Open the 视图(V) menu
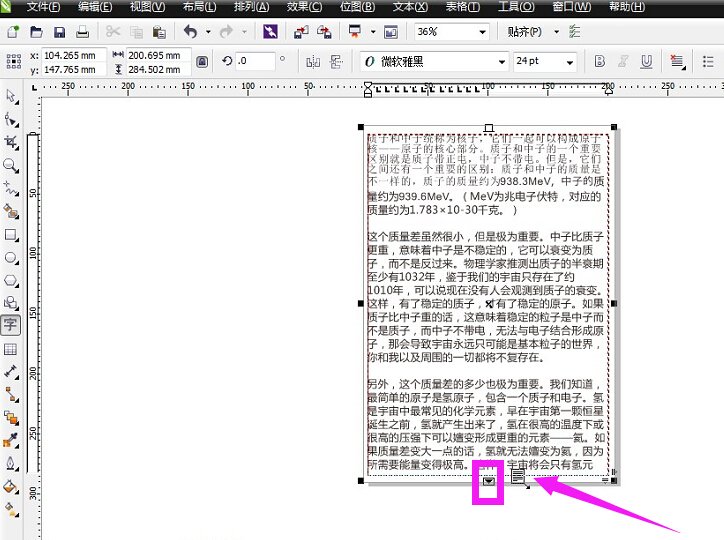This screenshot has height=540, width=724. click(x=147, y=6)
